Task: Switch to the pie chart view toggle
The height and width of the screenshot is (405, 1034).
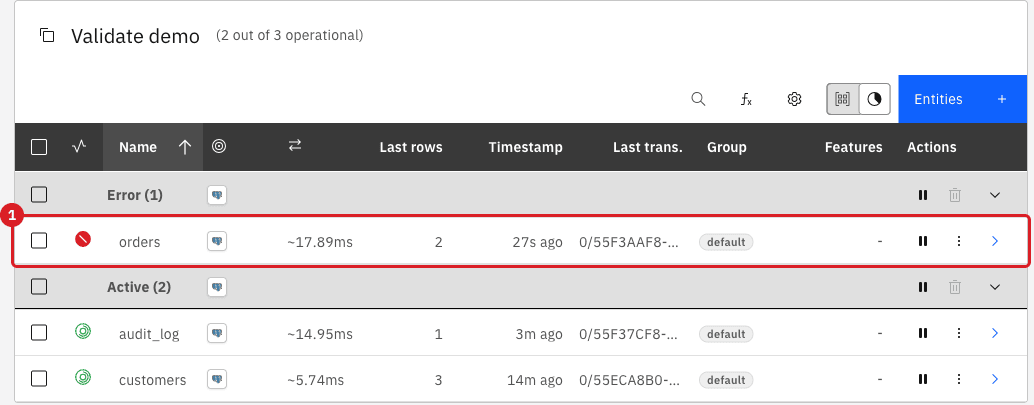Action: pyautogui.click(x=874, y=100)
